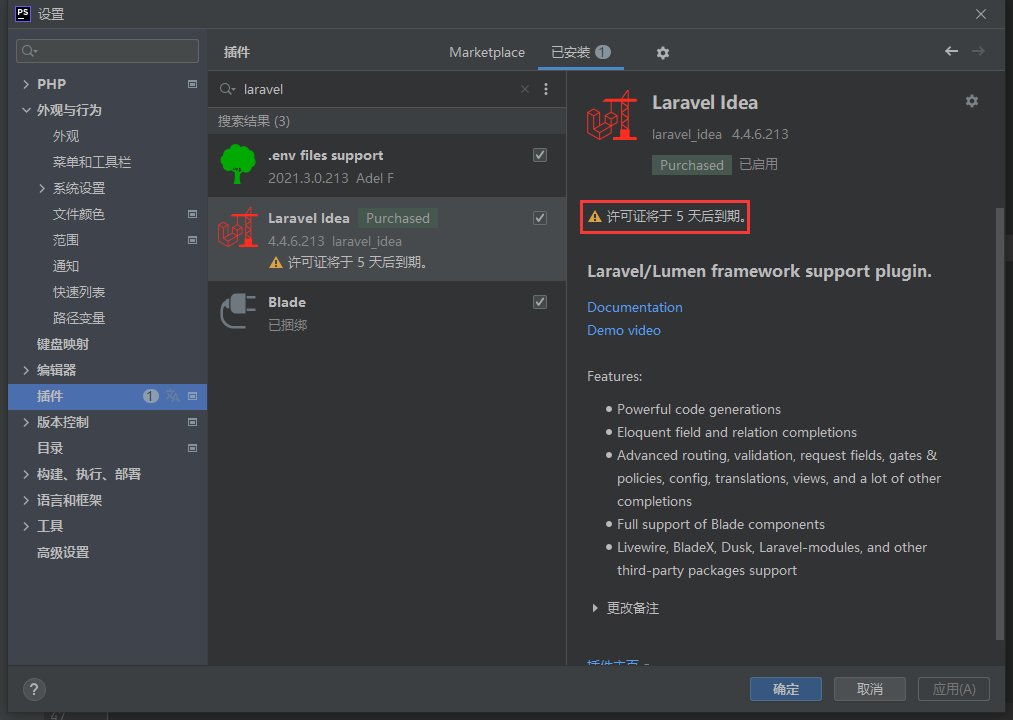Switch to the Marketplace tab
Image resolution: width=1013 pixels, height=720 pixels.
tap(487, 52)
